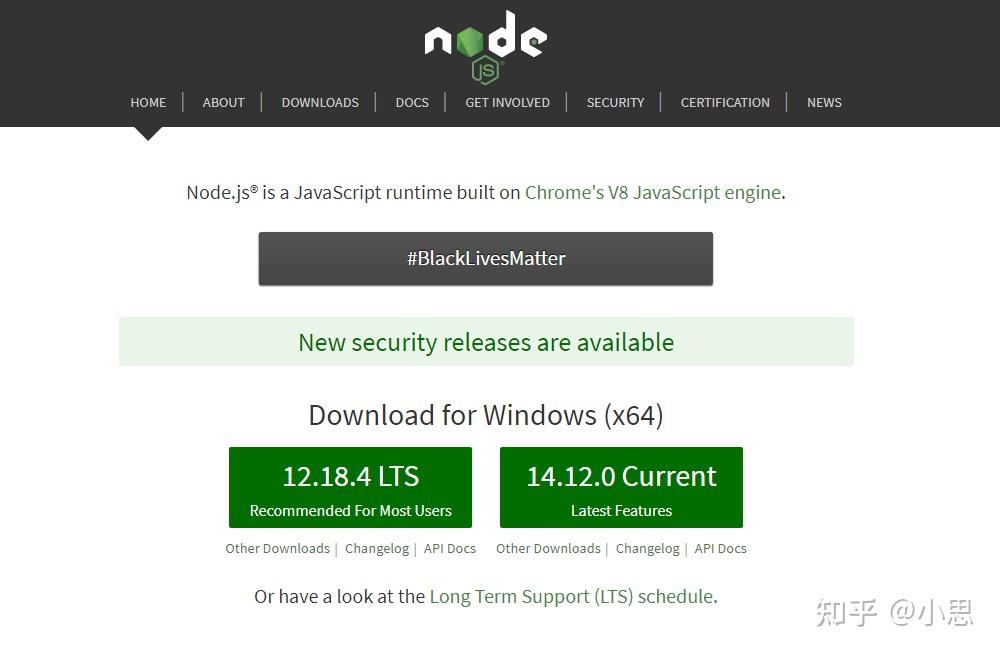View Changelog for the Current release
The width and height of the screenshot is (1000, 654).
tap(647, 548)
